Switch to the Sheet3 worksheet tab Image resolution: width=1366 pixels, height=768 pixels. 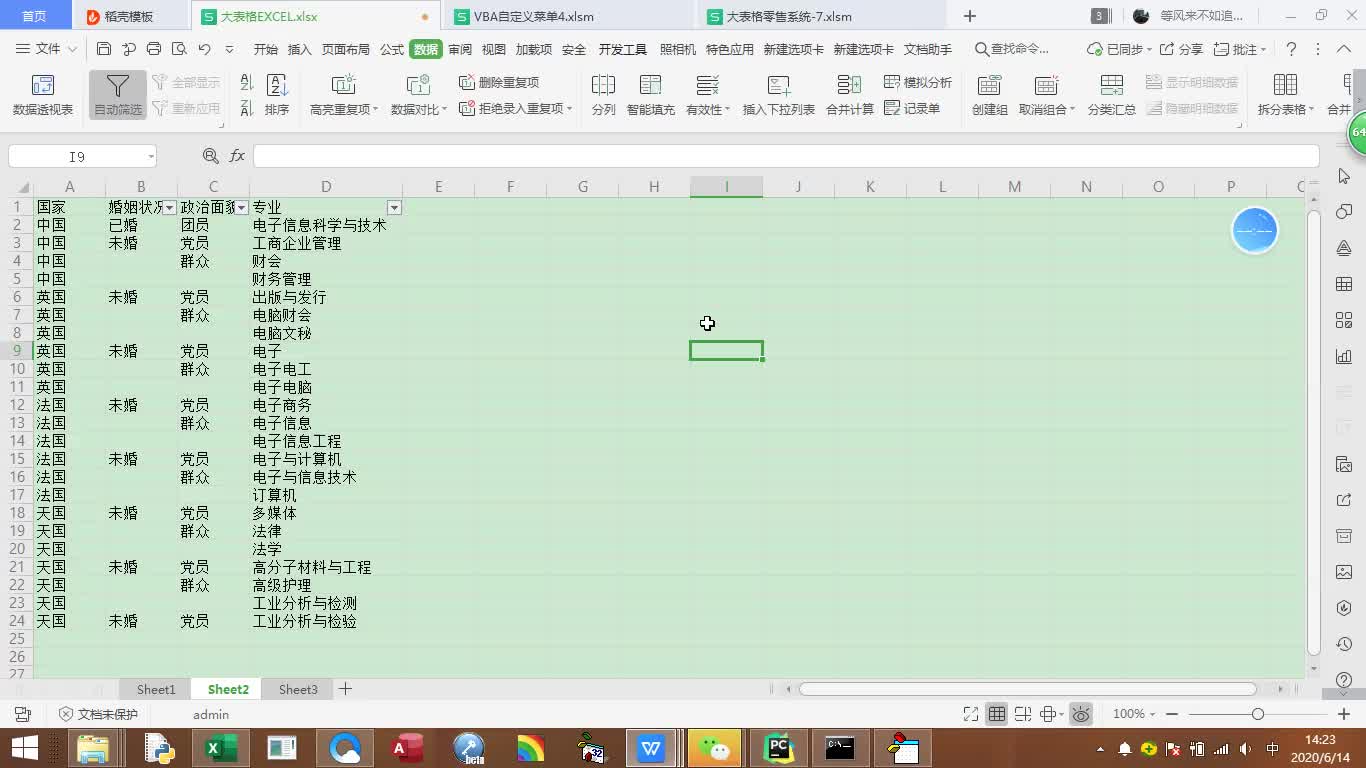pyautogui.click(x=298, y=689)
